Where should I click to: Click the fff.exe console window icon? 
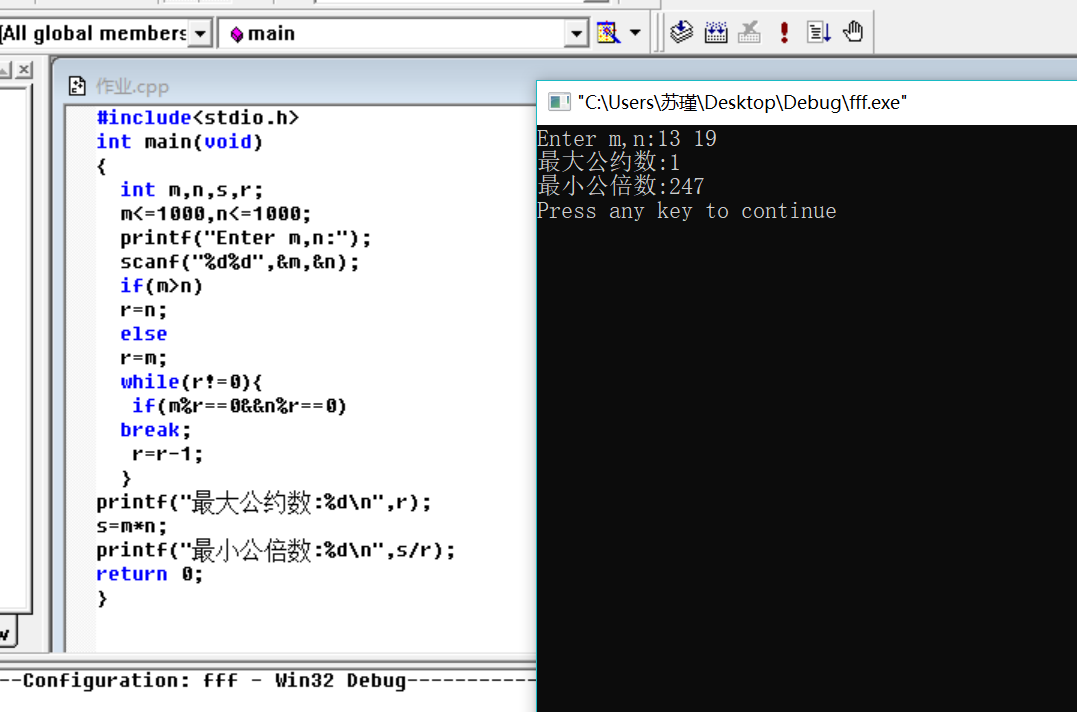point(559,102)
